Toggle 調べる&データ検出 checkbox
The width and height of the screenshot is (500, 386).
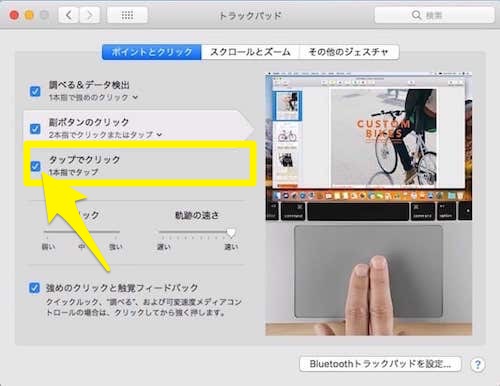coord(35,91)
